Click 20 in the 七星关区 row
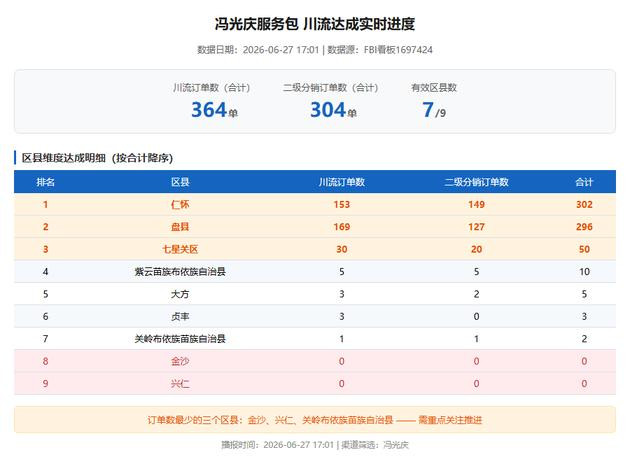The width and height of the screenshot is (630, 464). click(476, 249)
